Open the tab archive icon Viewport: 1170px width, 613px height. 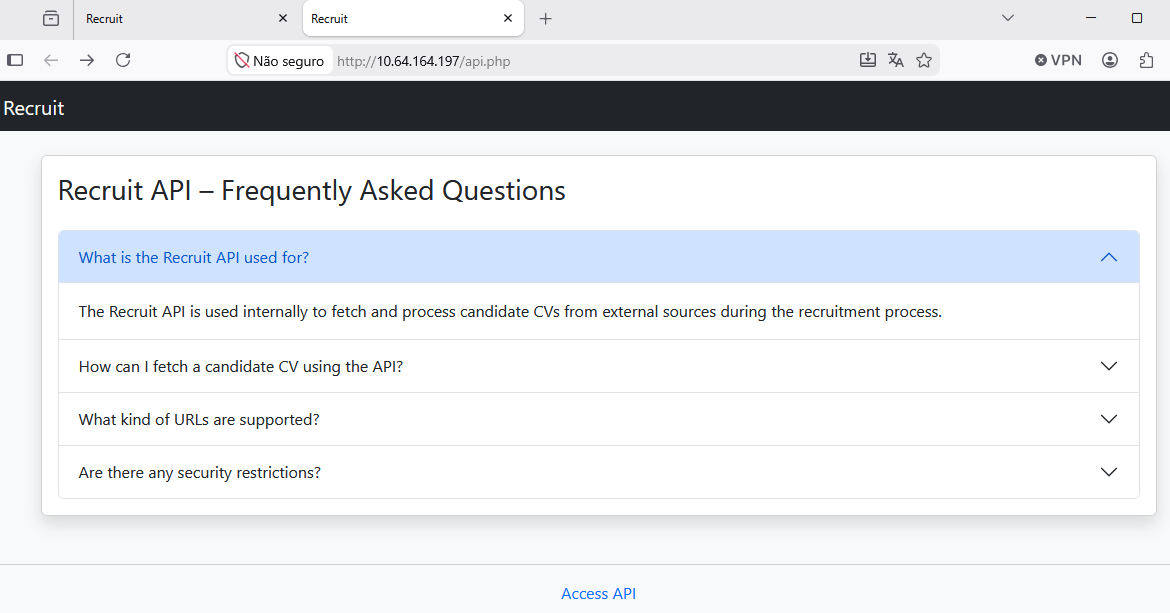coord(51,19)
